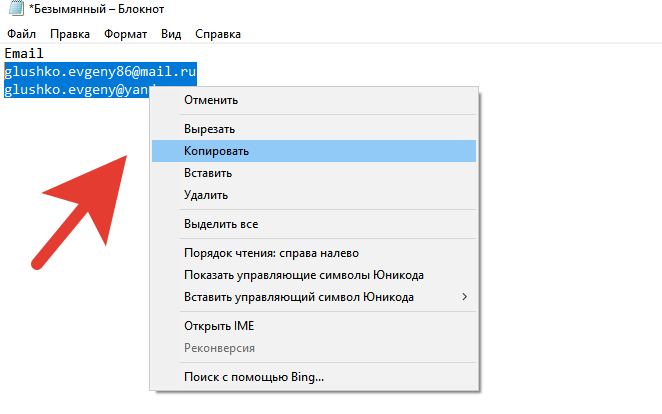This screenshot has height=414, width=662.
Task: Open the Справка menu
Action: [217, 34]
